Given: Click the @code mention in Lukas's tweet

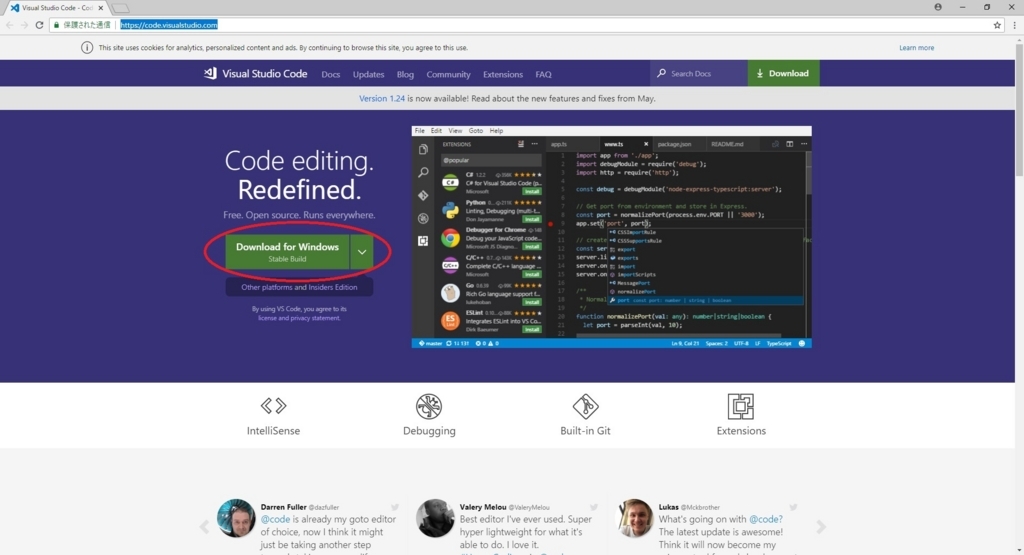Looking at the screenshot, I should pos(765,519).
